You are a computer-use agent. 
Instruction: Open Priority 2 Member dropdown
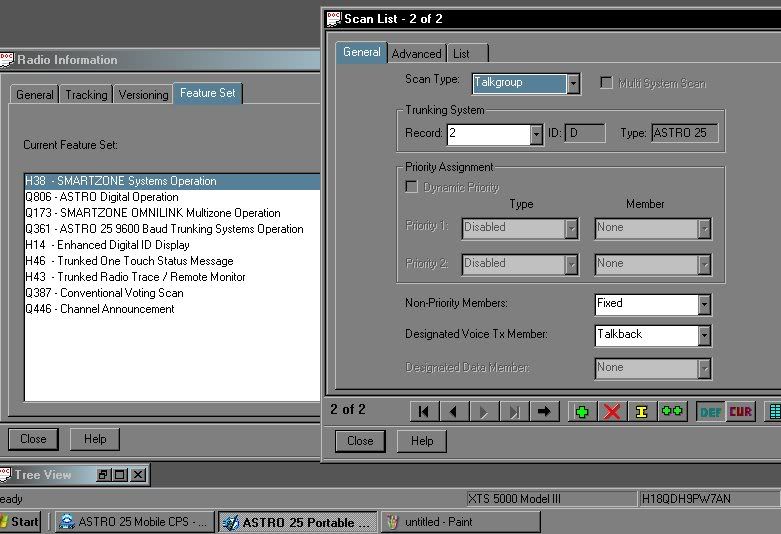(704, 265)
